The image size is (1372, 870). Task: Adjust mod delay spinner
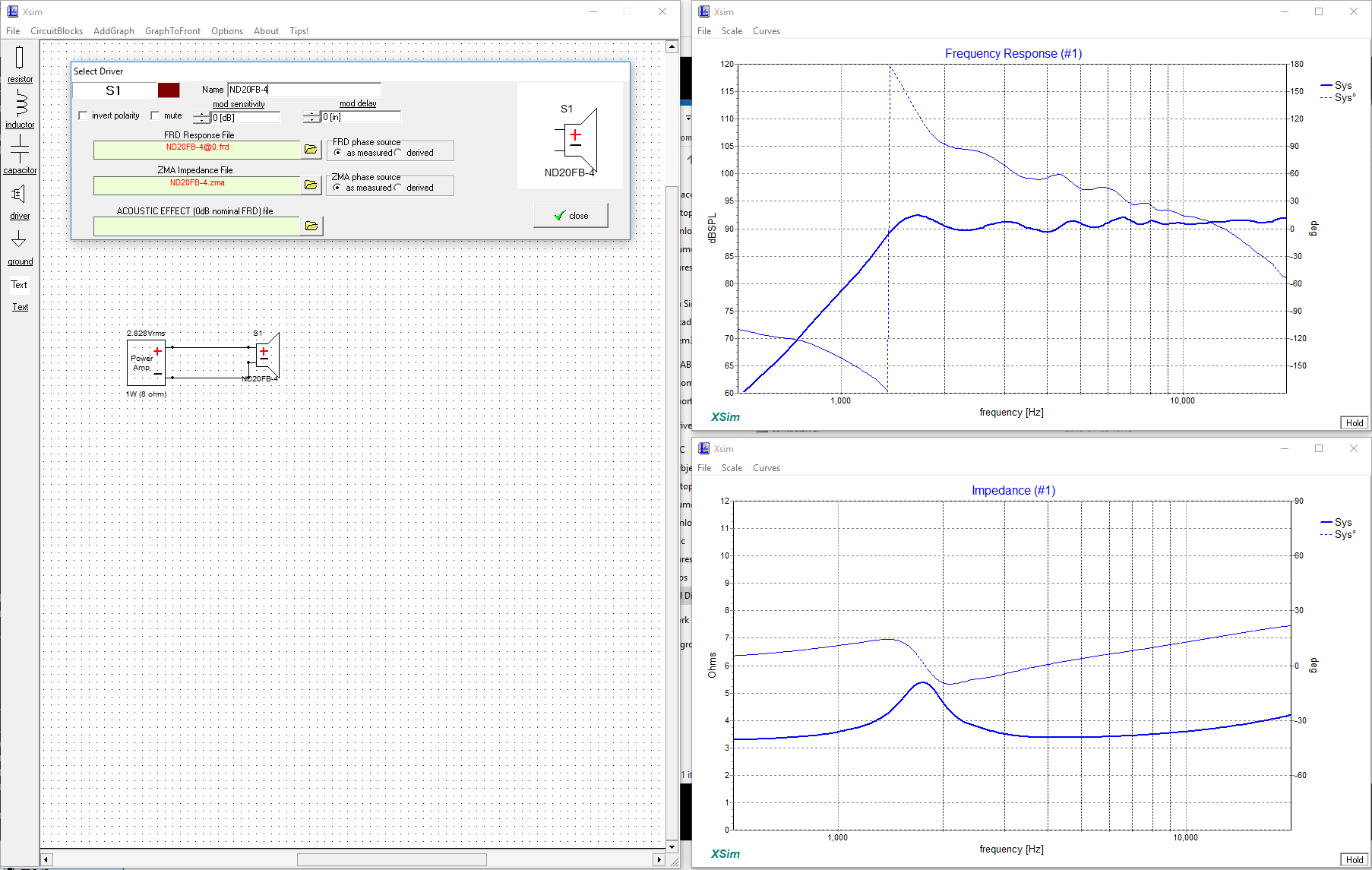coord(311,117)
